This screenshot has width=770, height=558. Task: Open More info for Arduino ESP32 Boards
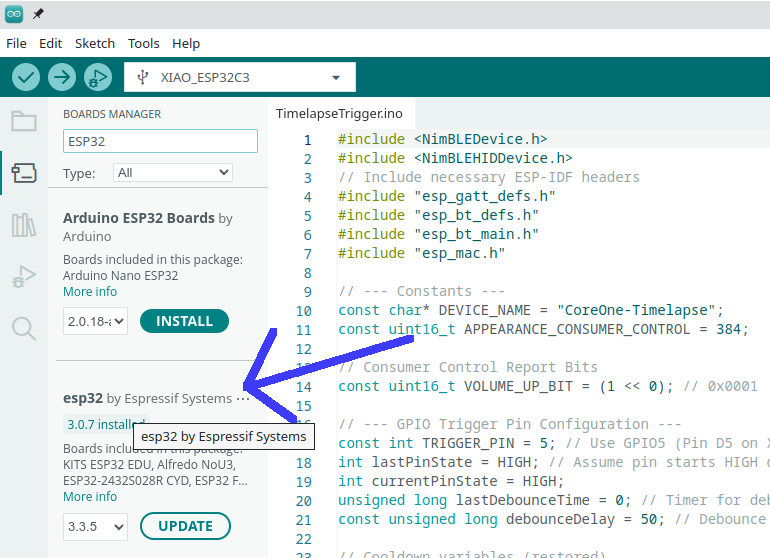pos(90,292)
